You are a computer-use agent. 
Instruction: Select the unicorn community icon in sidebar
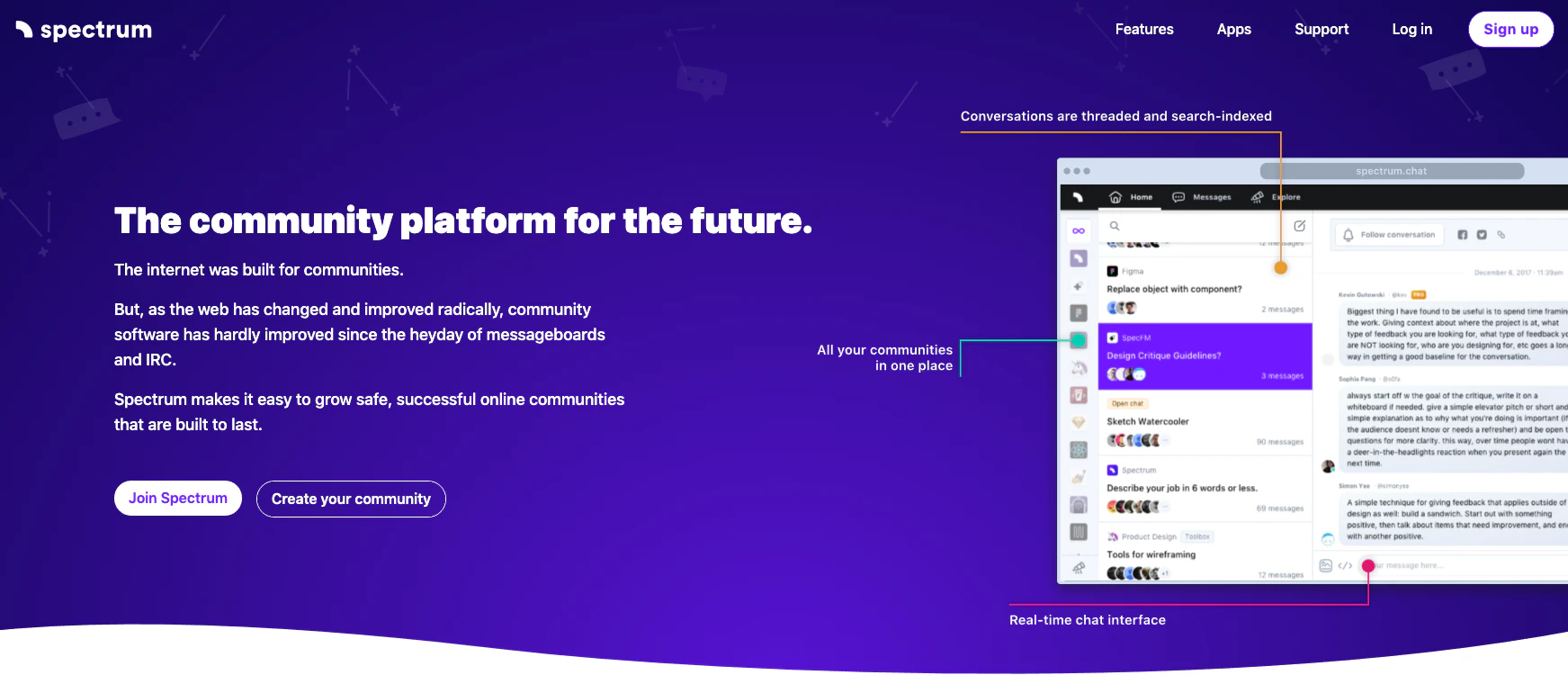click(1079, 367)
